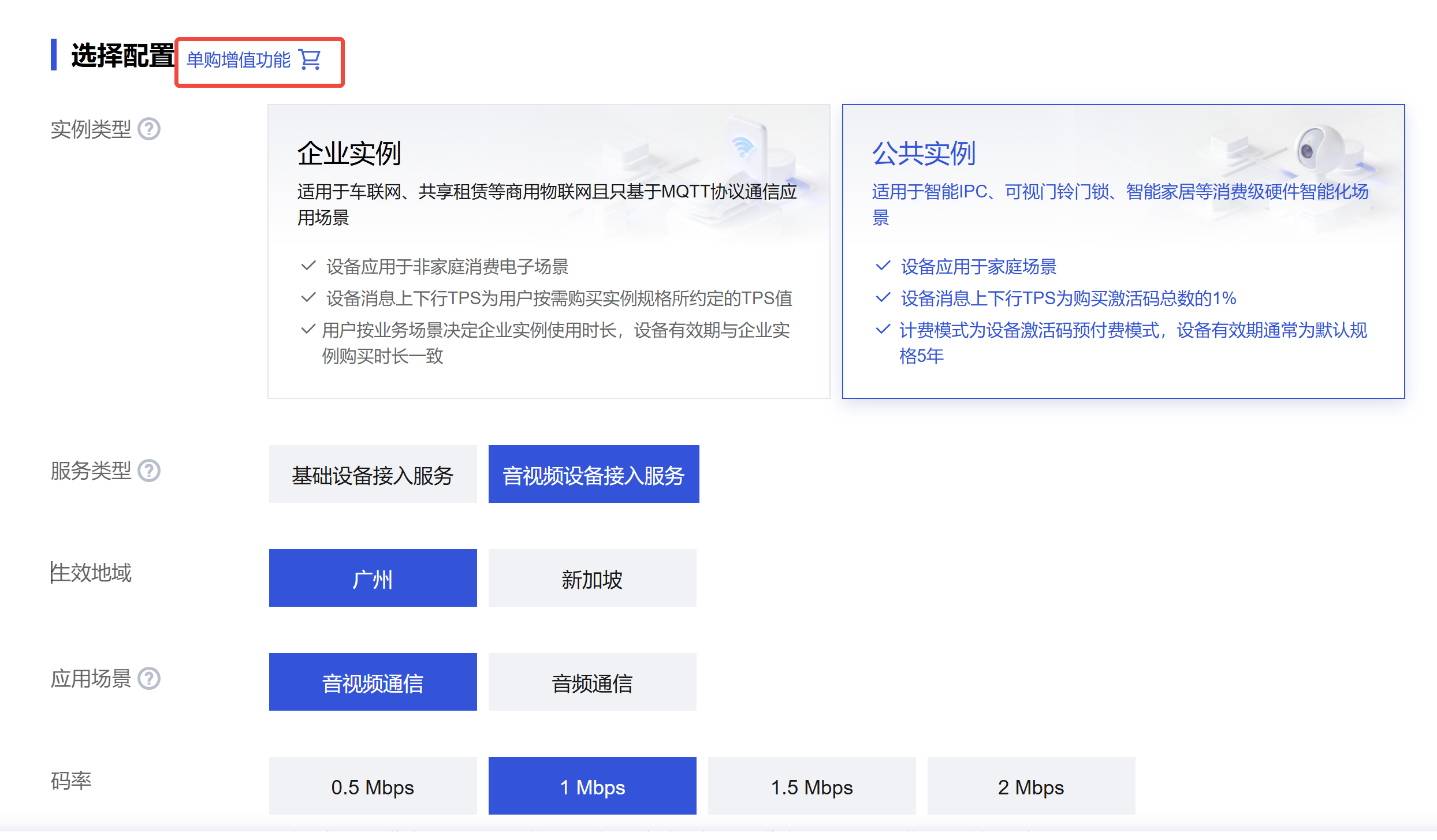Select the 企业实例 instance card
Image resolution: width=1437 pixels, height=840 pixels.
549,251
